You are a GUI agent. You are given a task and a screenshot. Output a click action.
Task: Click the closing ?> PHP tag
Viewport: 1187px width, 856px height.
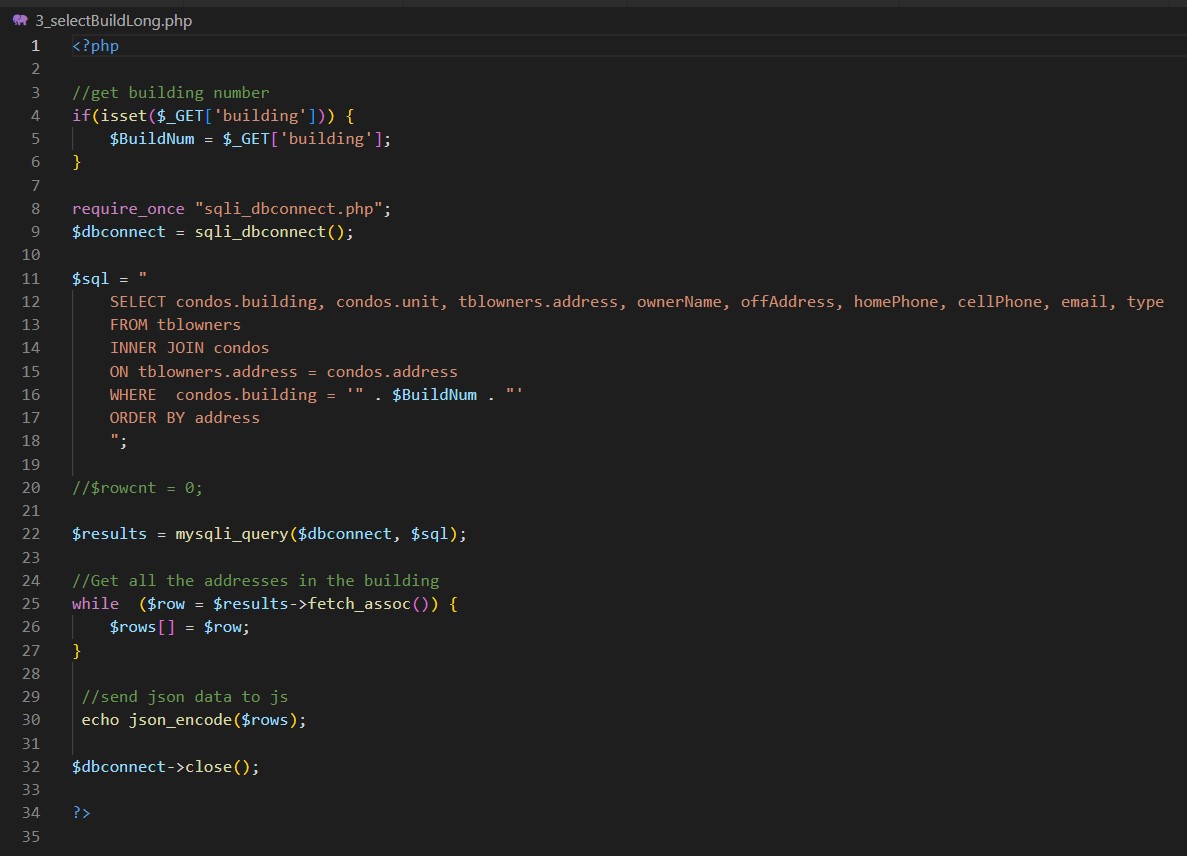click(81, 813)
